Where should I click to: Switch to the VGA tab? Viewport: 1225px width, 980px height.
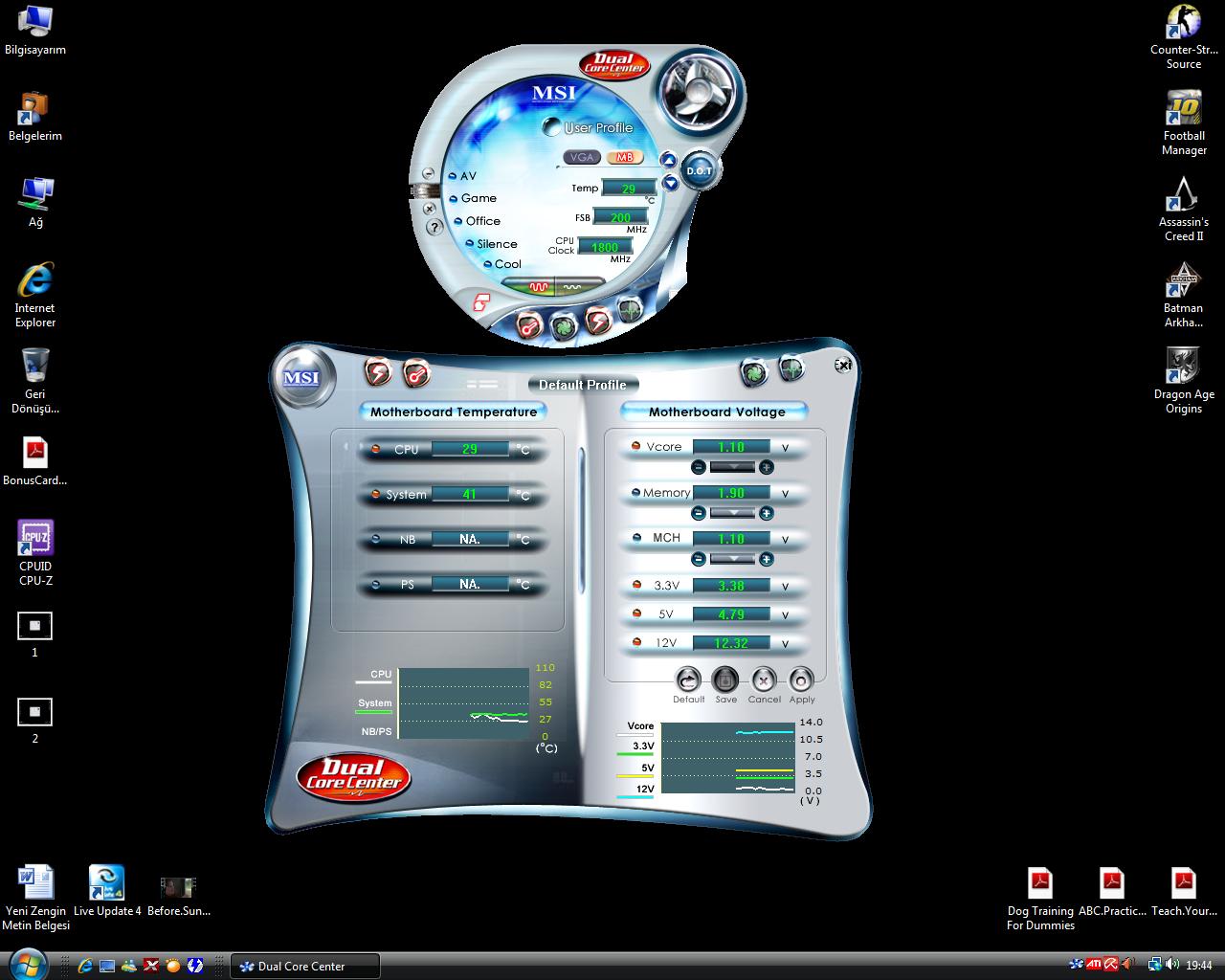581,157
